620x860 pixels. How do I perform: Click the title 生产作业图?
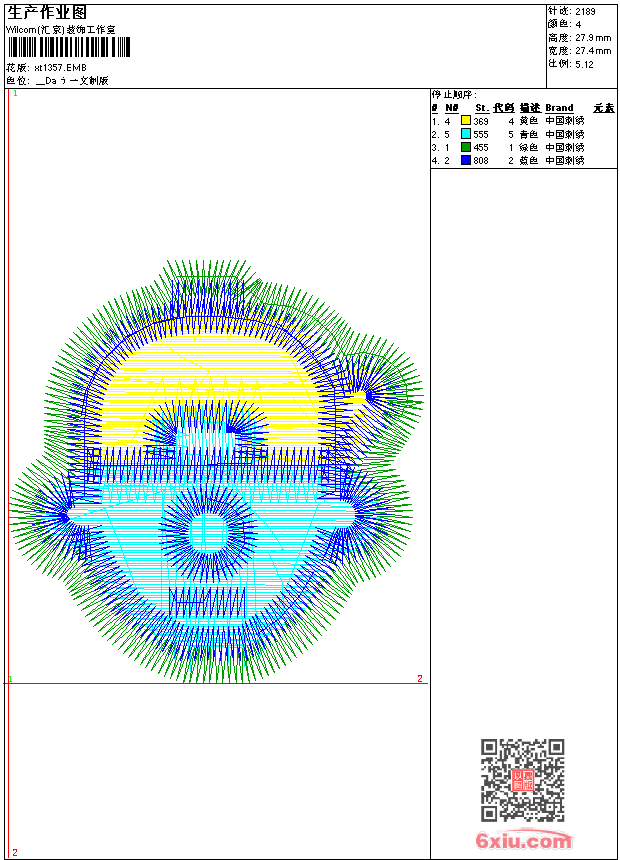47,12
